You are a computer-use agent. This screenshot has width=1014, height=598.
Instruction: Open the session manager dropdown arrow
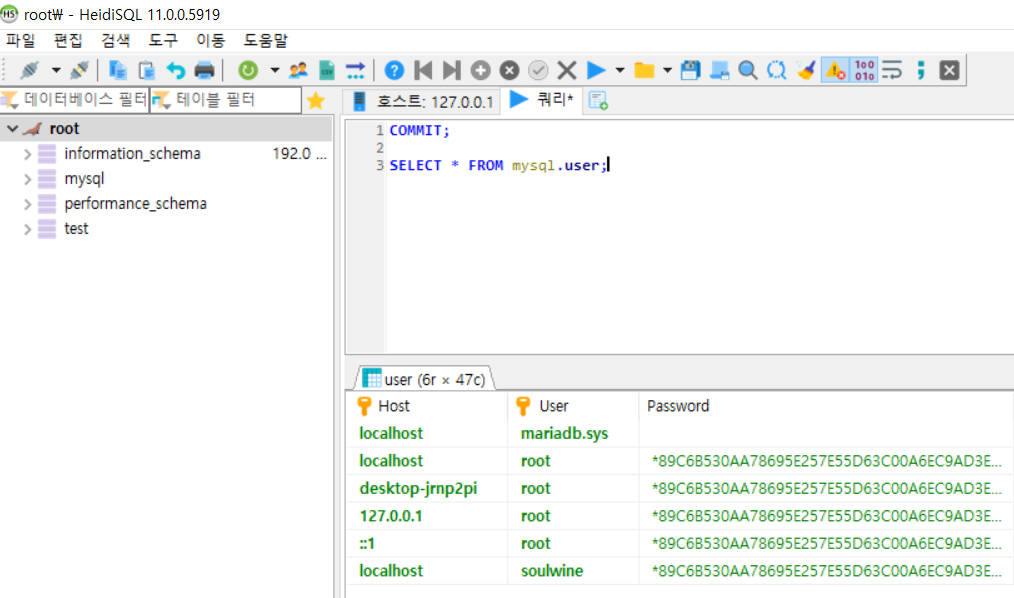56,70
